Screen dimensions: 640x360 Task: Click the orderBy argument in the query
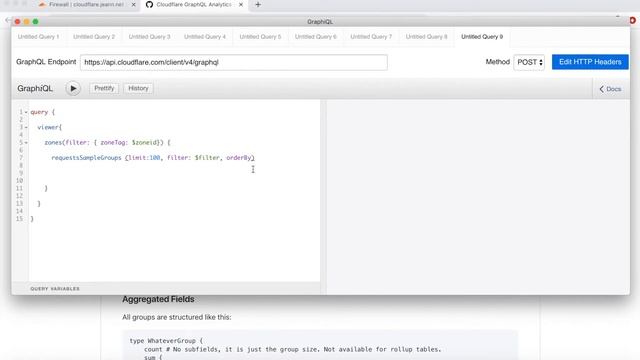(x=239, y=158)
